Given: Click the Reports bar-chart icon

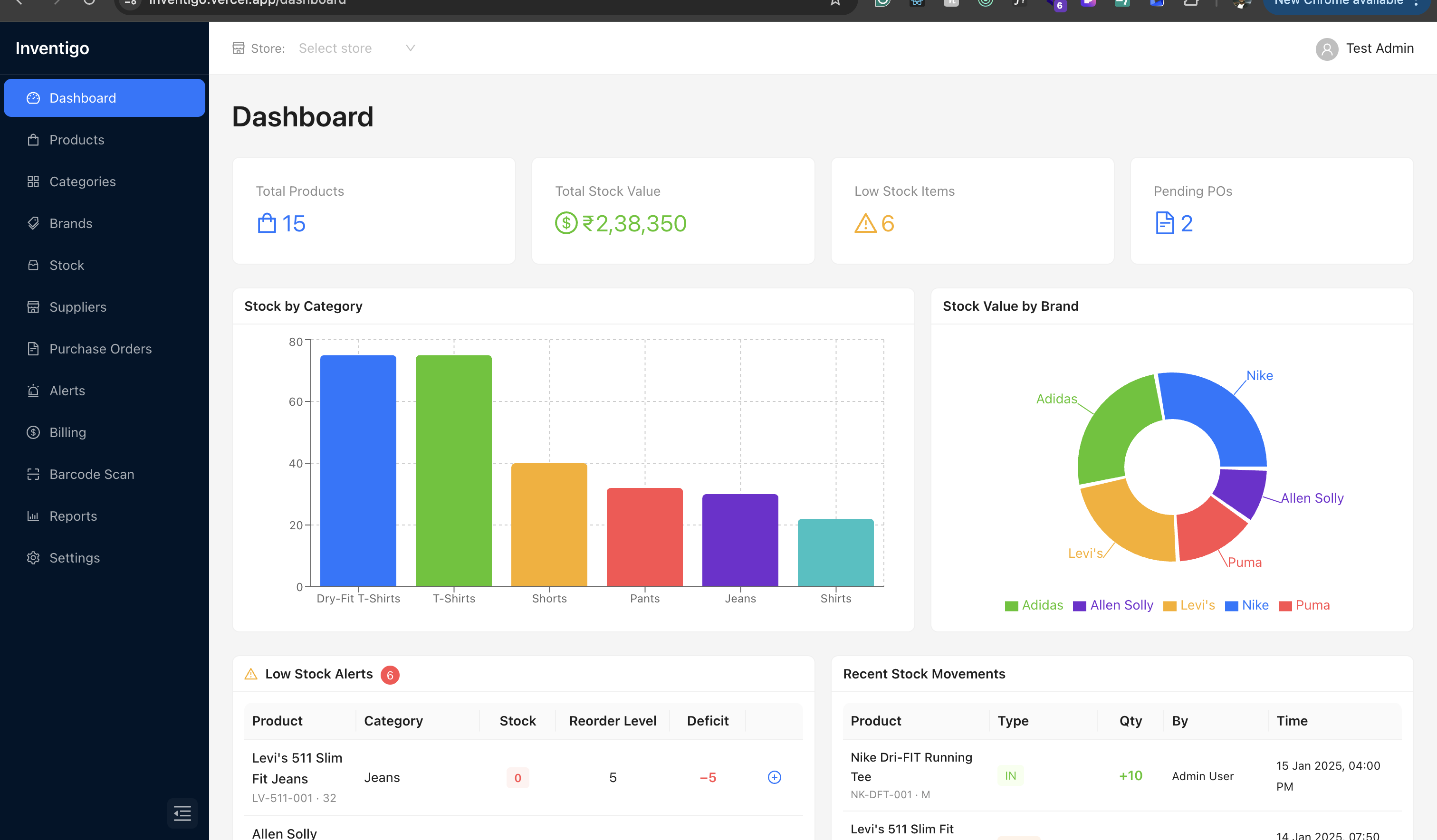Looking at the screenshot, I should (x=33, y=515).
